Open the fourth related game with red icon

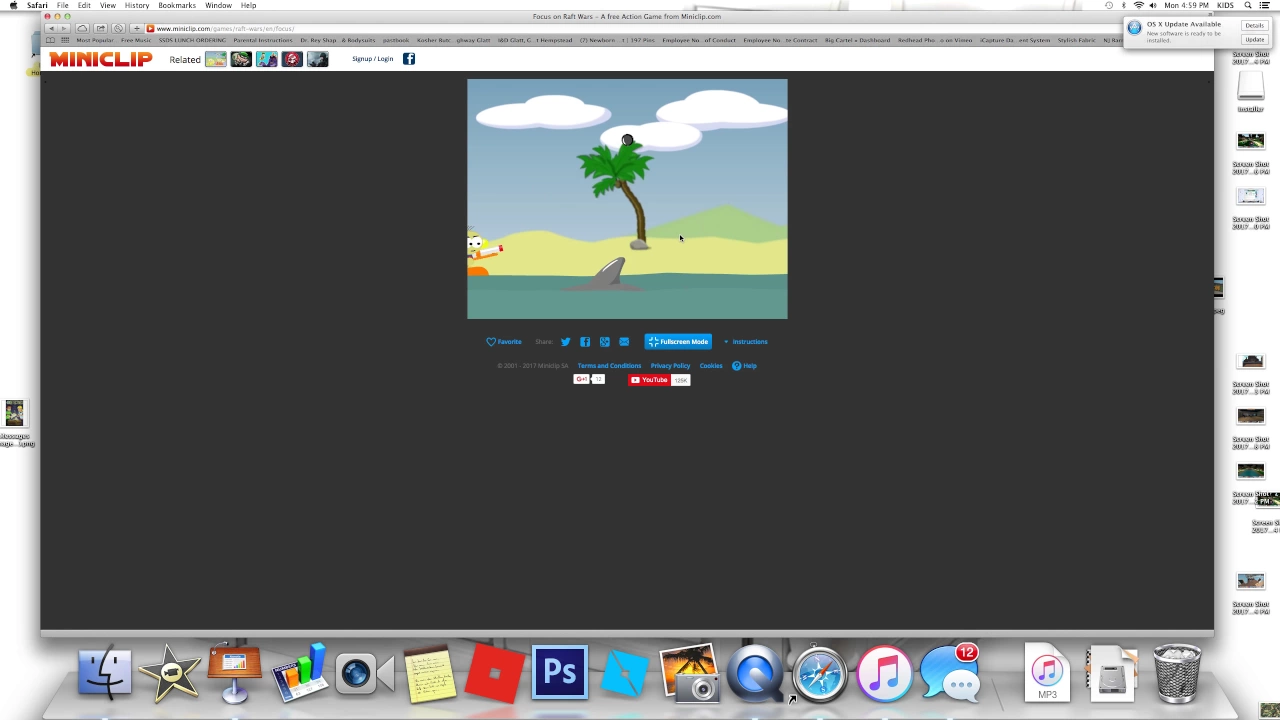(x=292, y=59)
